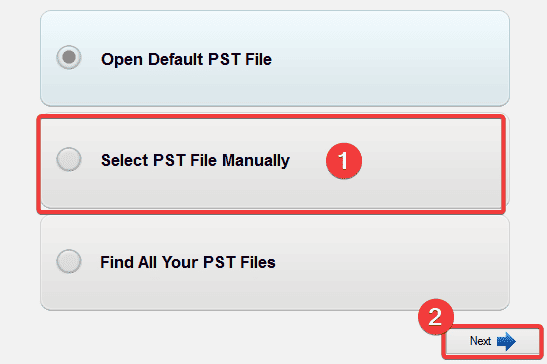Click the blue arrow icon on Next

pyautogui.click(x=506, y=341)
